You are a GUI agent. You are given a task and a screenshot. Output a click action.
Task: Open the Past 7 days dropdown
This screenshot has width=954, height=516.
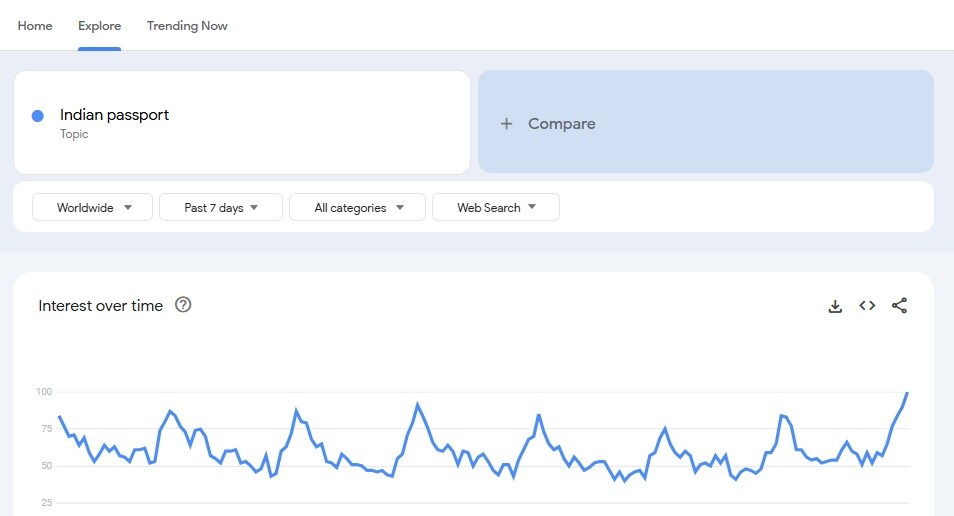click(x=221, y=208)
